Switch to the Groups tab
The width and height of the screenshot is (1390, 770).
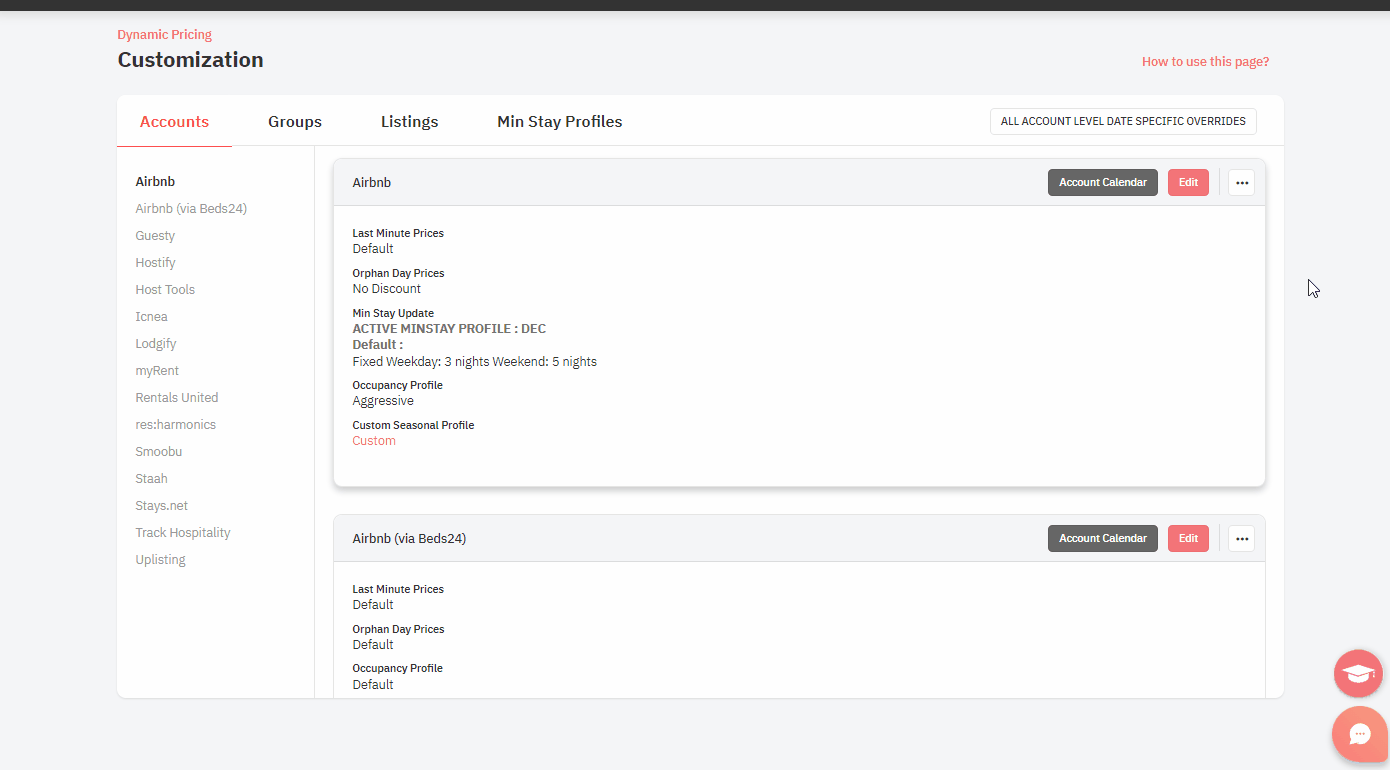click(x=295, y=122)
